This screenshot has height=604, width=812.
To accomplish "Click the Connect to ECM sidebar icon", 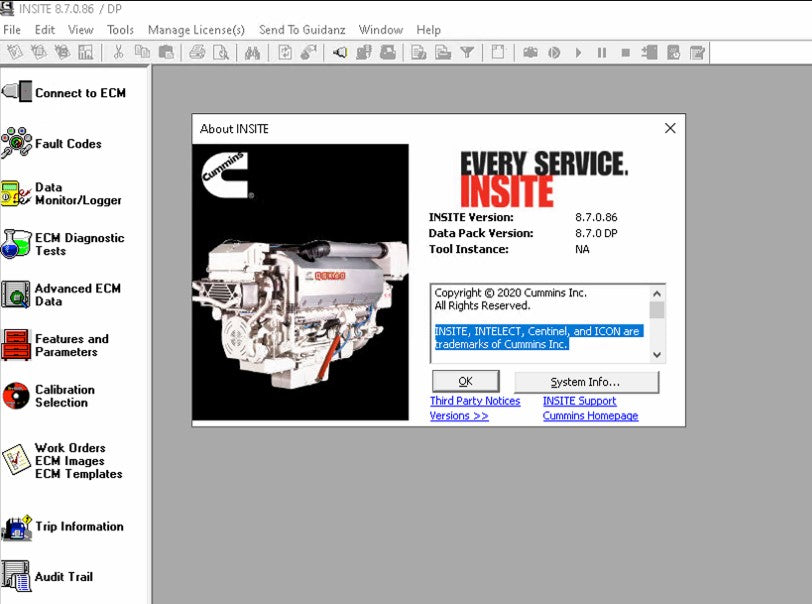I will click(17, 92).
